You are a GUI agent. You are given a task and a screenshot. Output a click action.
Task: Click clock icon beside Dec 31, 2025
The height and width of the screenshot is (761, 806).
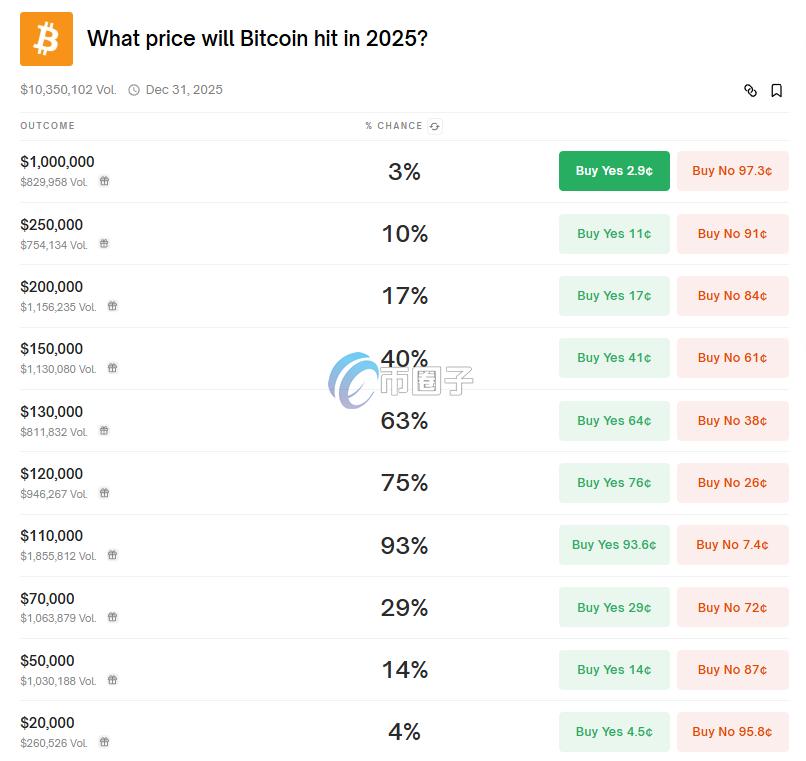134,90
